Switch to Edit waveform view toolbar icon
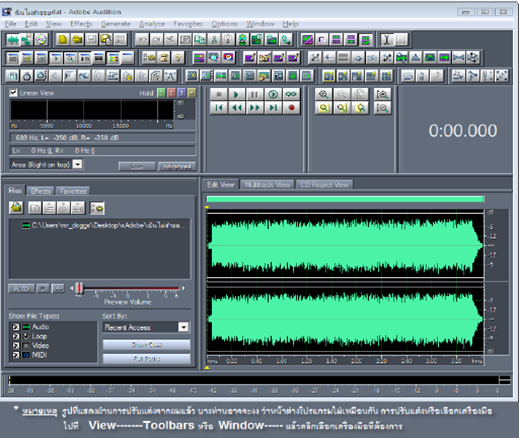Image resolution: width=519 pixels, height=438 pixels. 13,40
